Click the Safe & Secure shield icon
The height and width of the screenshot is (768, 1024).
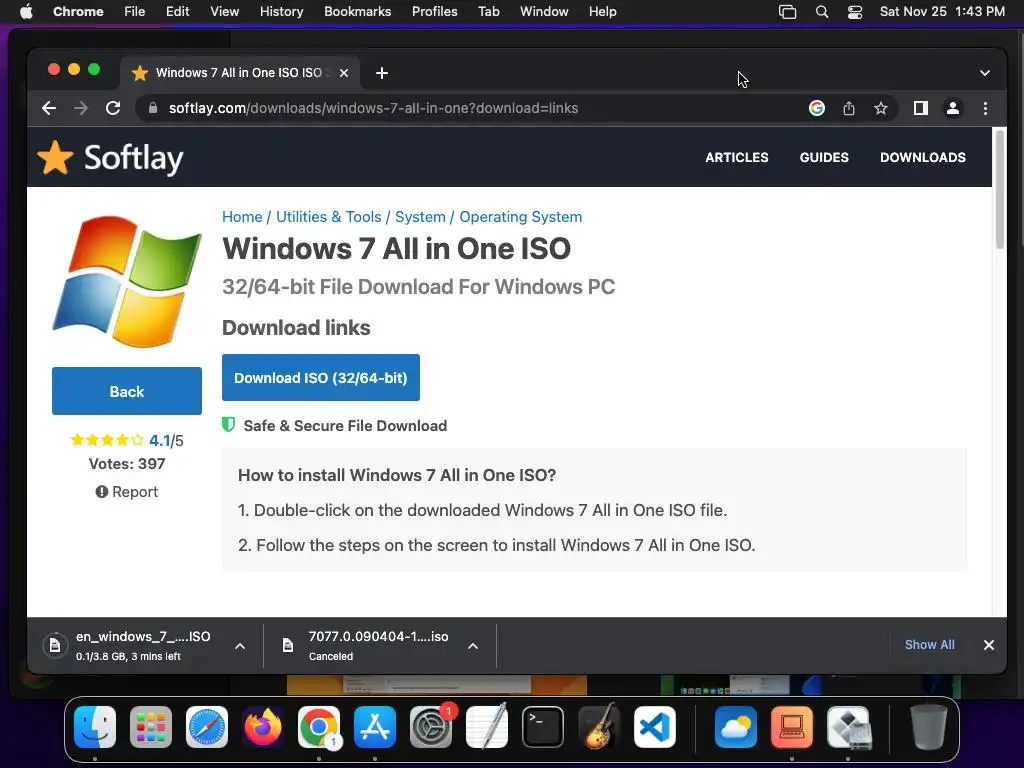228,425
